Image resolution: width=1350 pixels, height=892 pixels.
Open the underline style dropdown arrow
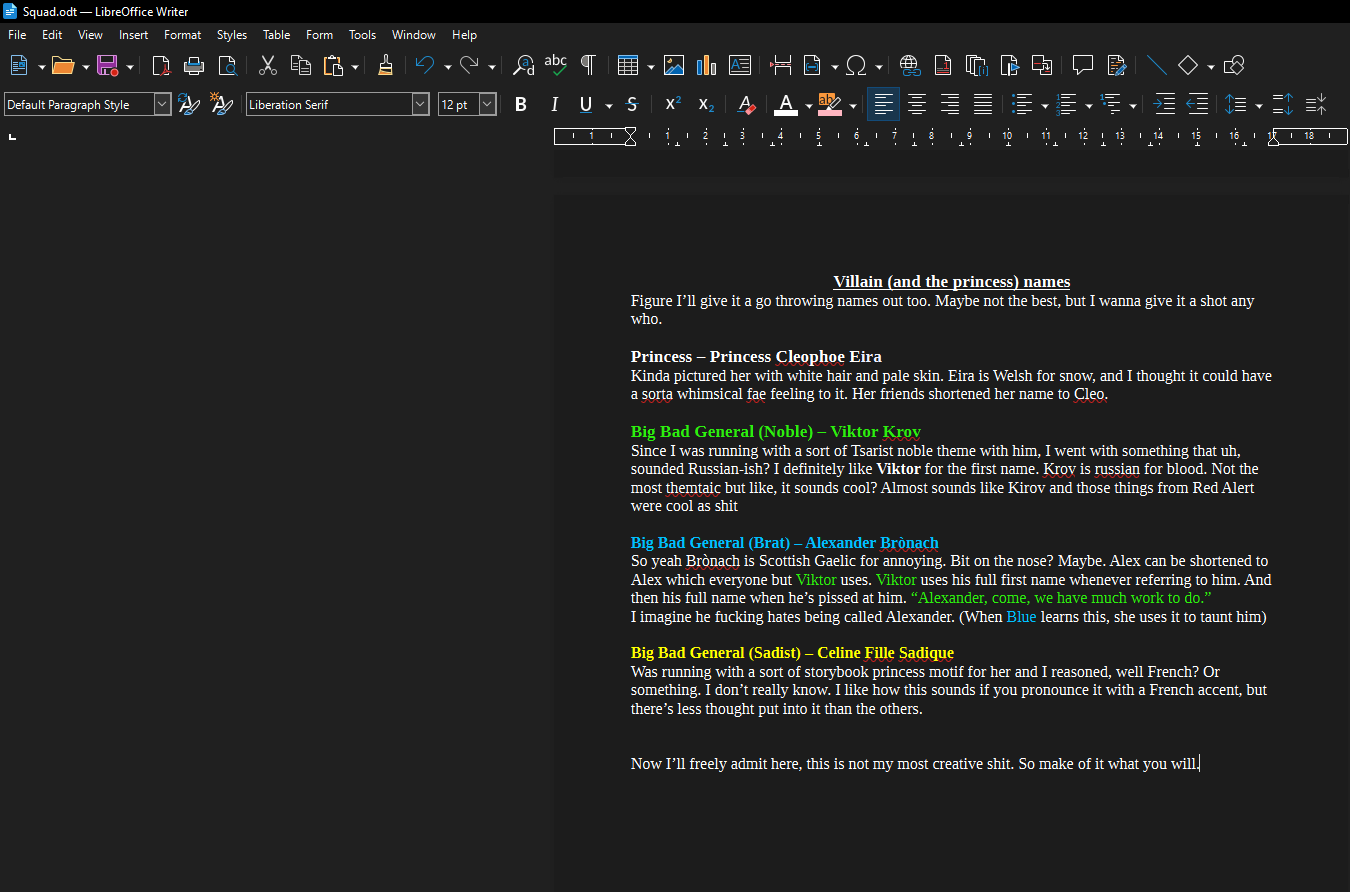[608, 105]
